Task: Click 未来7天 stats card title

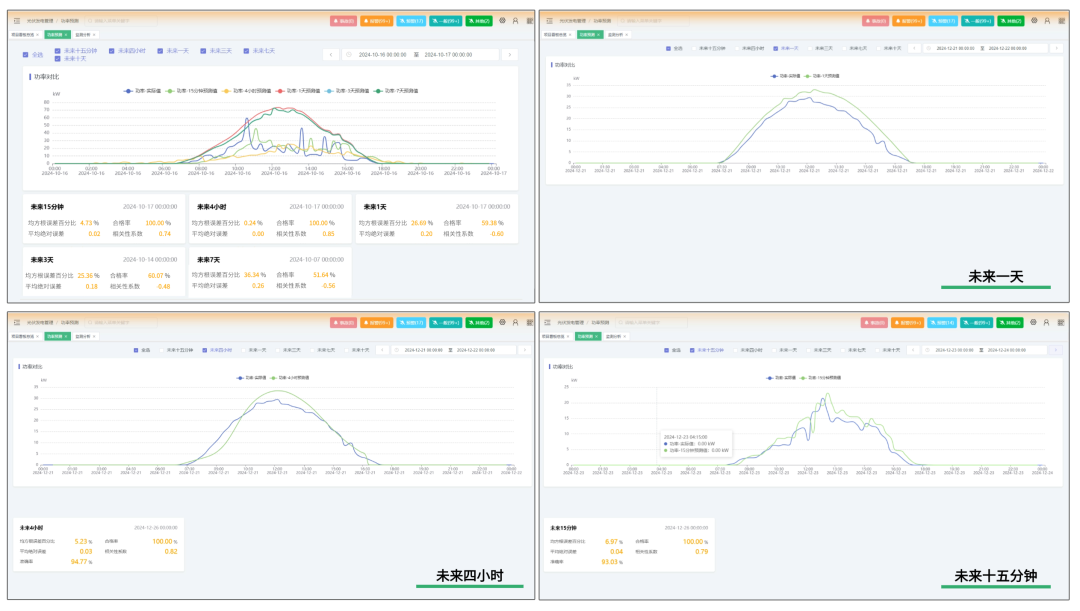Action: tap(208, 260)
